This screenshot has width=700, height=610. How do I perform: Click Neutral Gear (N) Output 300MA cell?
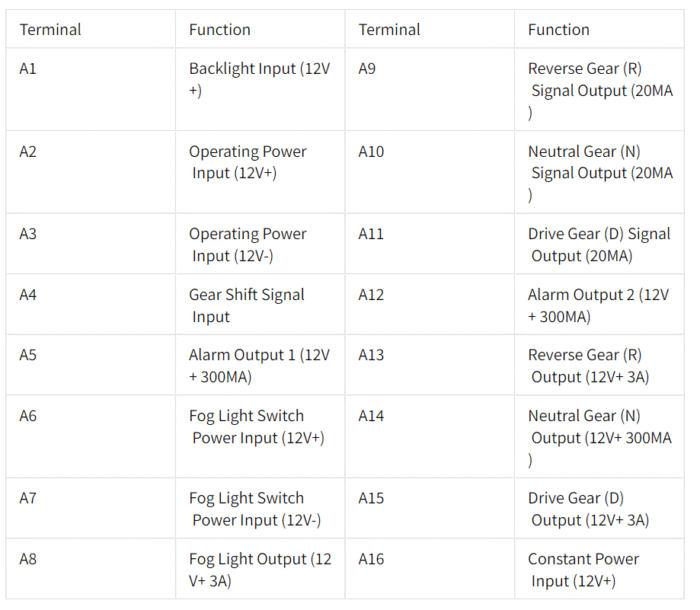[599, 436]
